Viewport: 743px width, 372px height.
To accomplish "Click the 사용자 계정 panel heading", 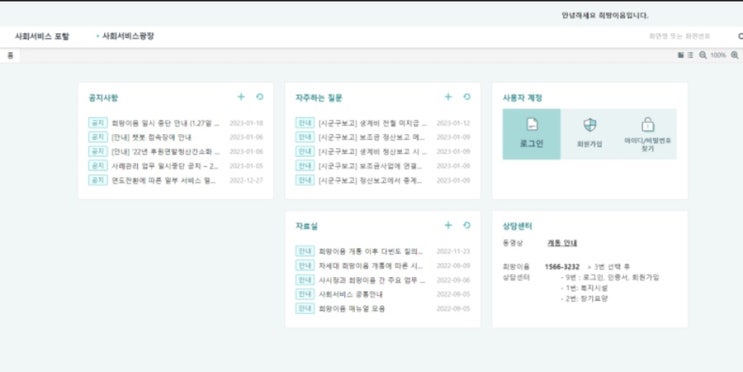I will click(x=522, y=98).
